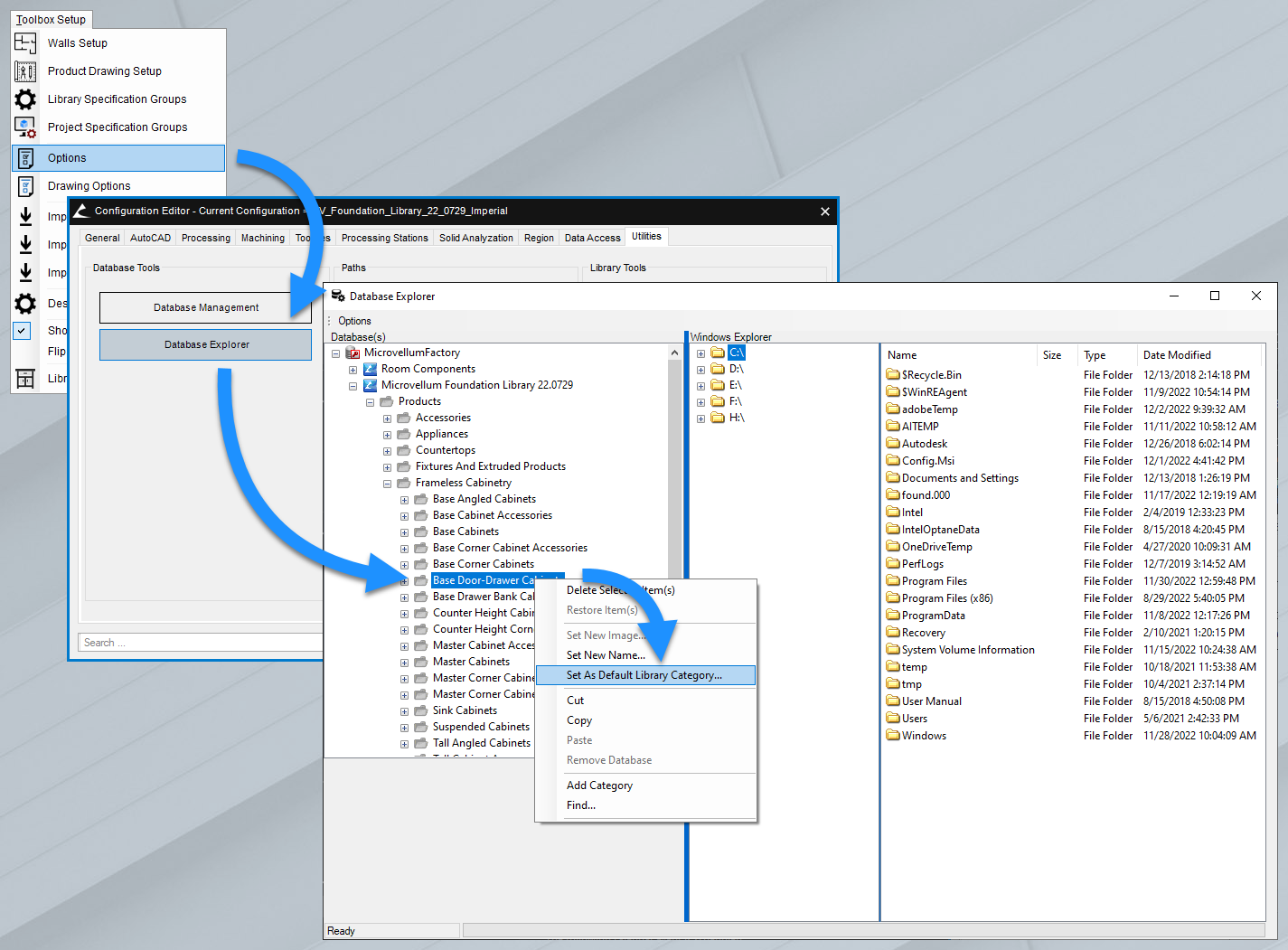Click the database tree scroll-up arrow
Image resolution: width=1288 pixels, height=950 pixels.
[x=674, y=353]
